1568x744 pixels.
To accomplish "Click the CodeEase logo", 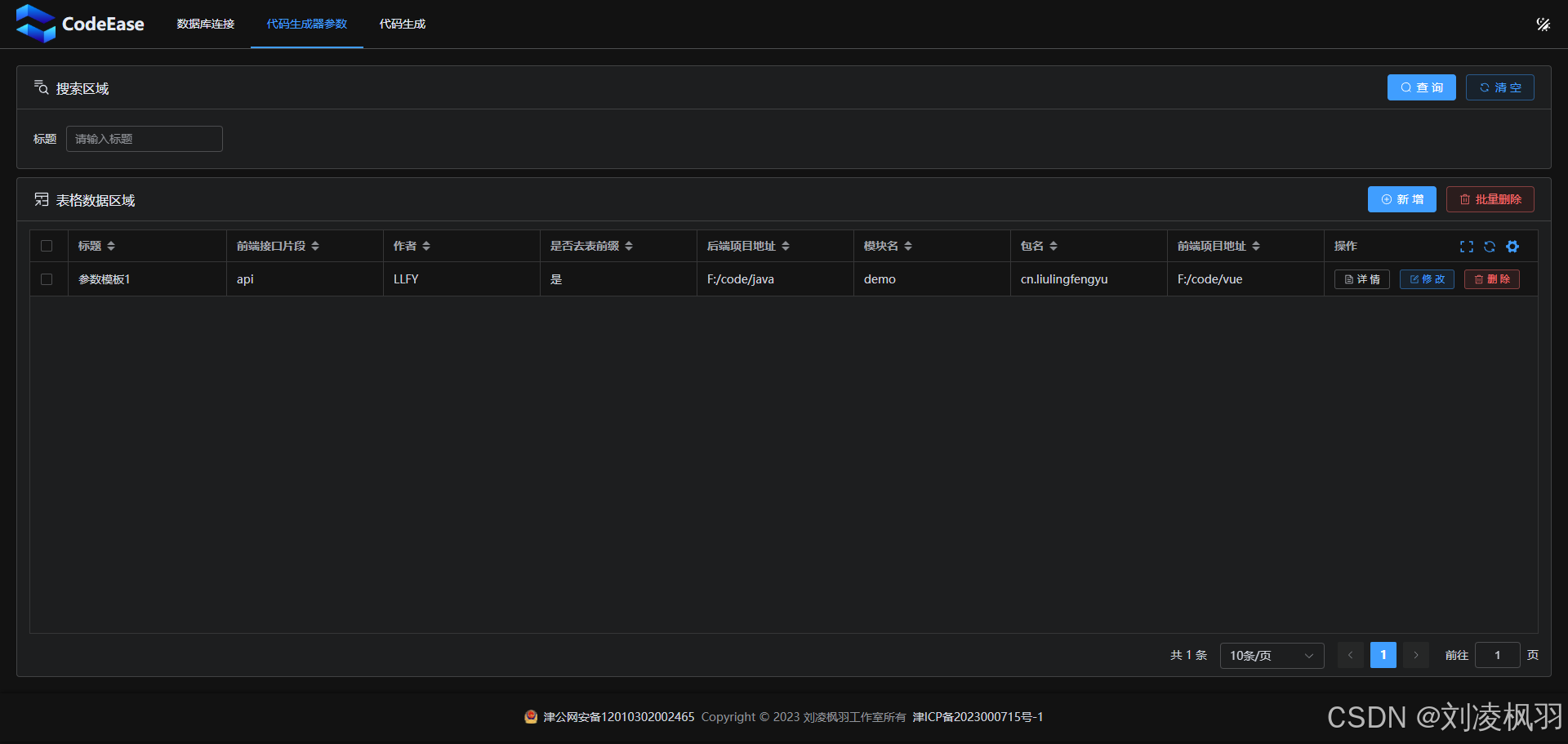I will point(80,24).
